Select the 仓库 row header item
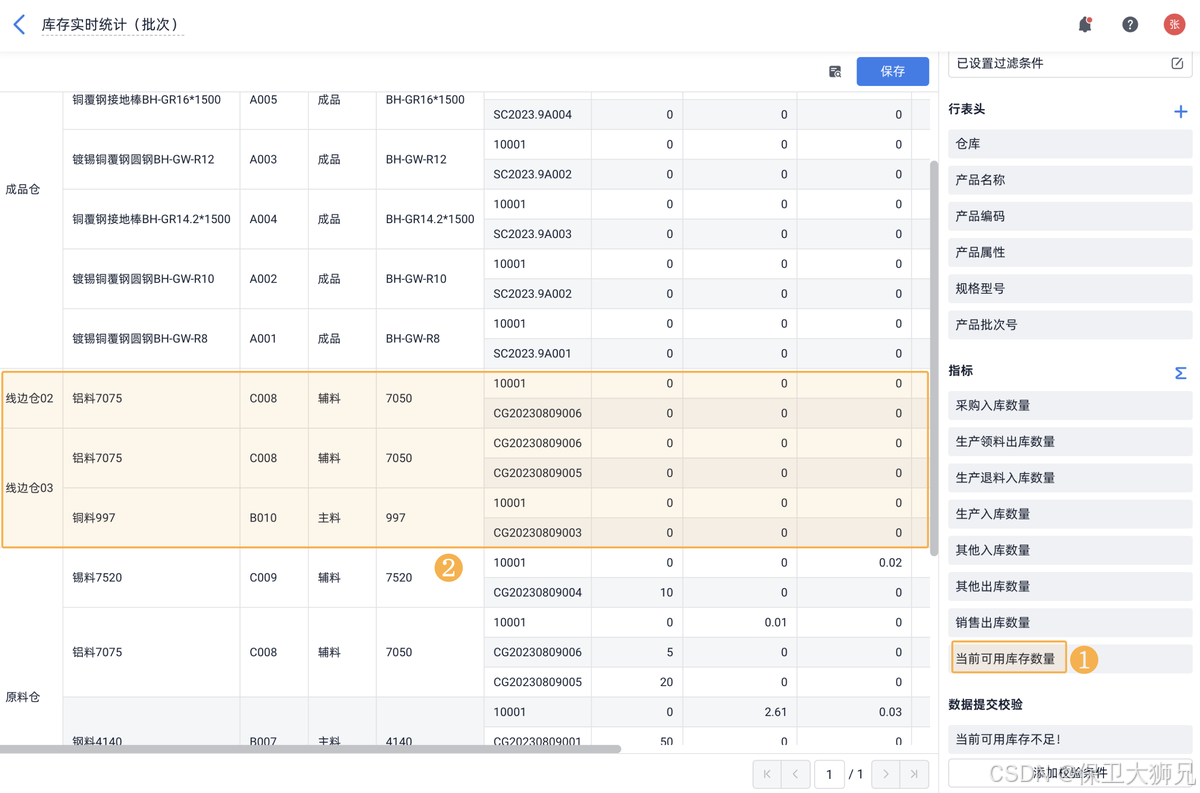 1070,144
